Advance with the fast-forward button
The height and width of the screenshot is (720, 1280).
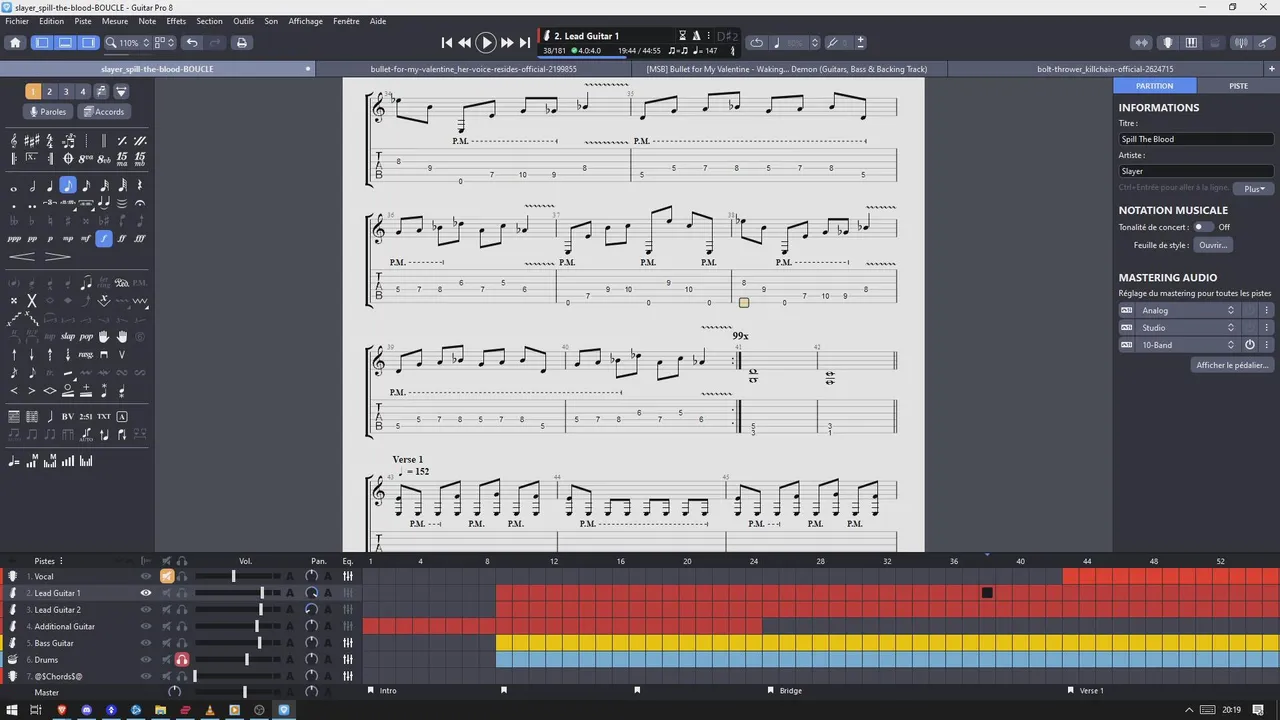(x=507, y=43)
